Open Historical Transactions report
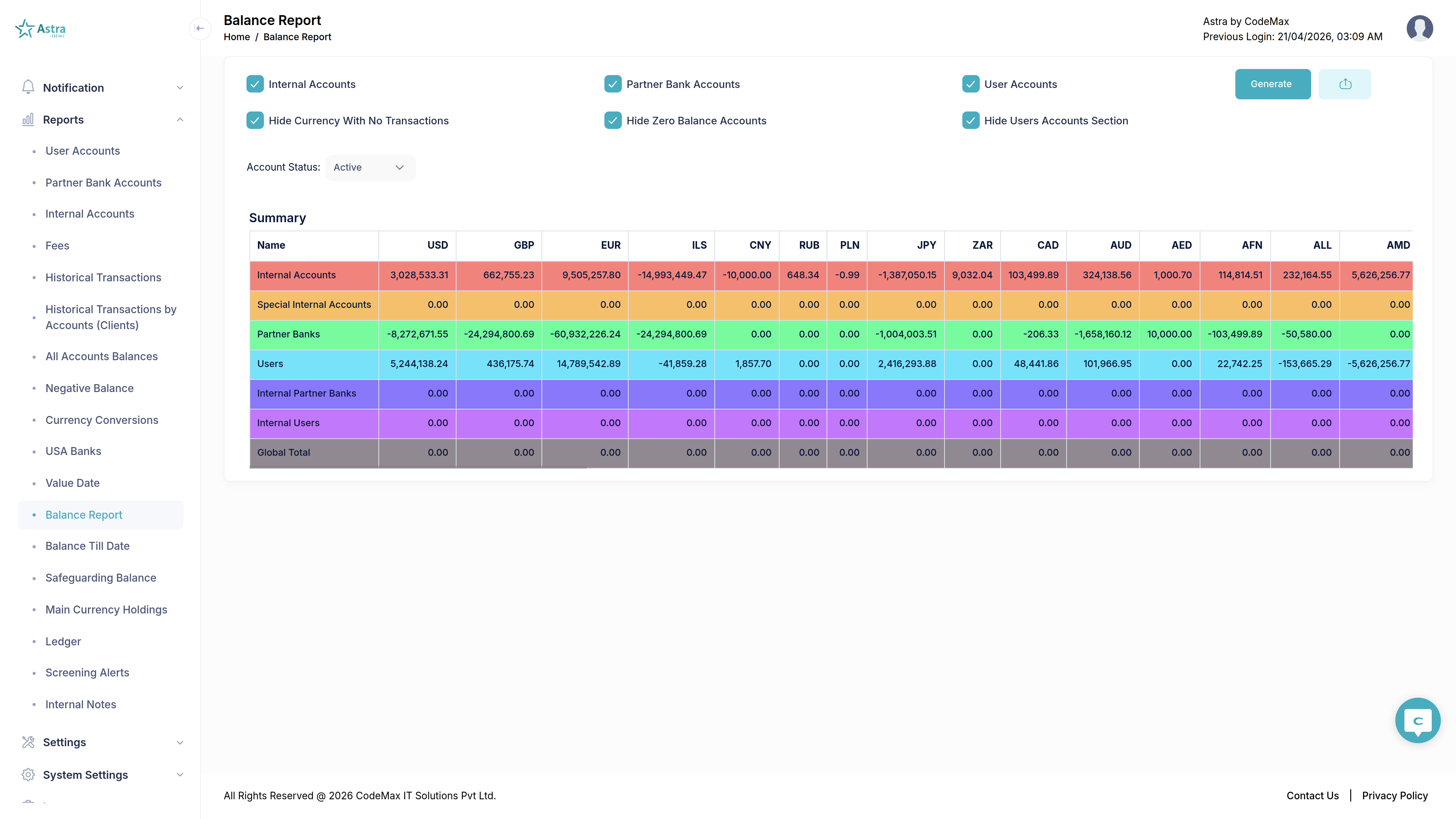 [104, 278]
